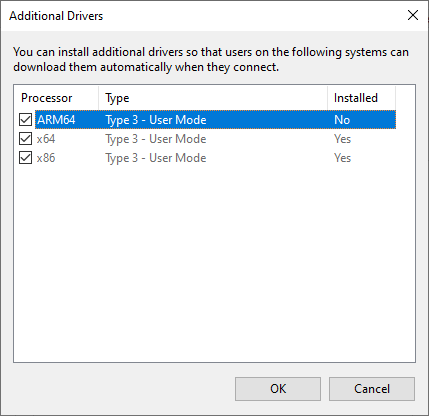The width and height of the screenshot is (429, 416).
Task: Select the x86 processor row label
Action: tap(46, 158)
